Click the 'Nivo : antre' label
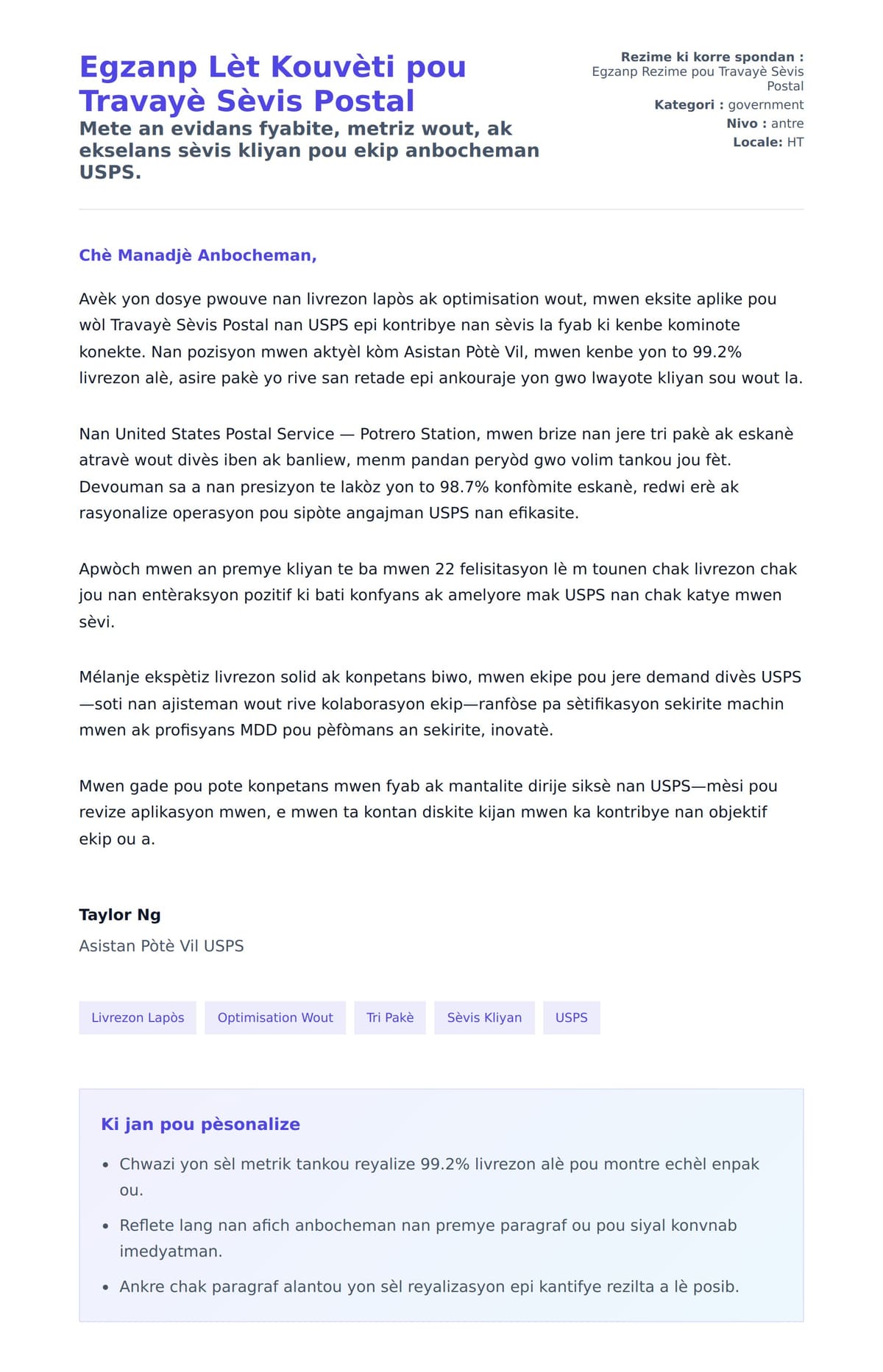883x1372 pixels. point(765,124)
